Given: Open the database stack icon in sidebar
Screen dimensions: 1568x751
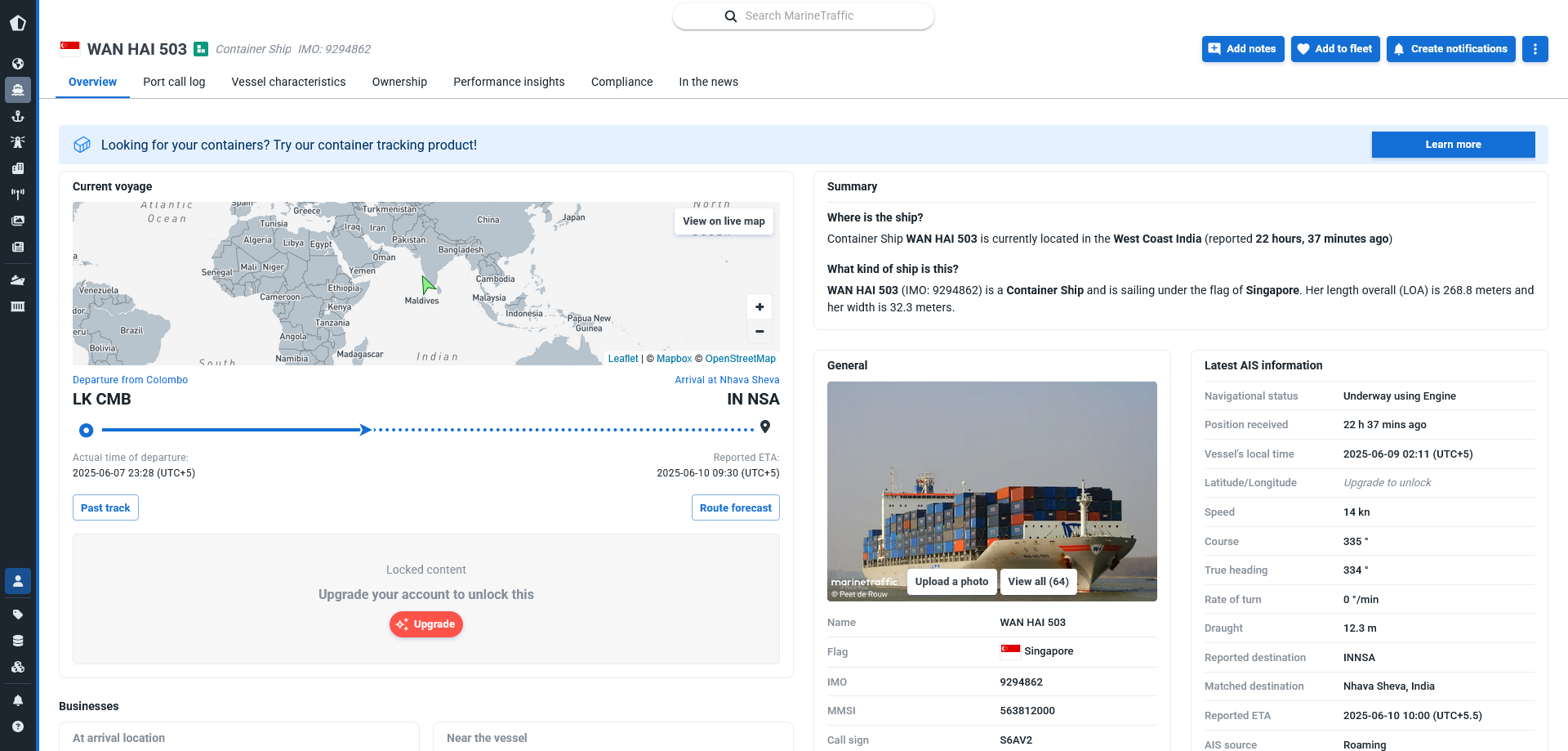Looking at the screenshot, I should [18, 641].
